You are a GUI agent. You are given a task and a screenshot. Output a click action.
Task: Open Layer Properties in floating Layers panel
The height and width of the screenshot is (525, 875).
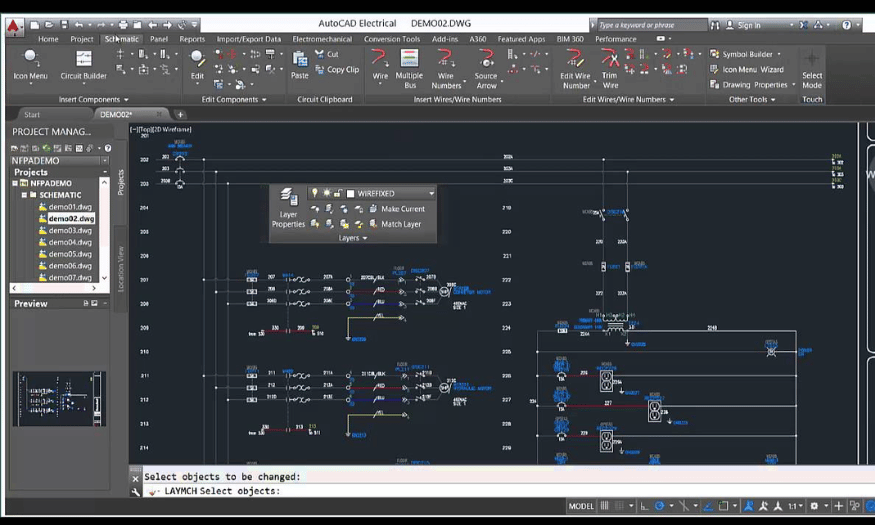(x=288, y=208)
